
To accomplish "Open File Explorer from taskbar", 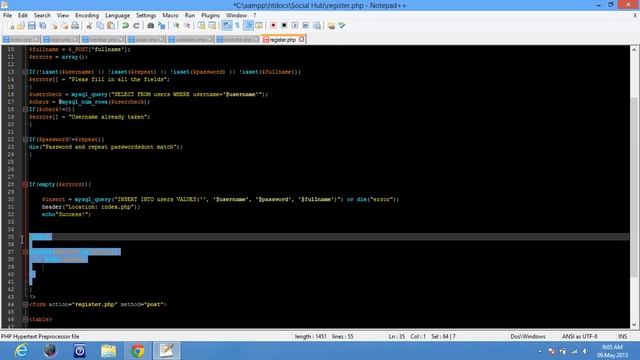I will click(x=109, y=351).
